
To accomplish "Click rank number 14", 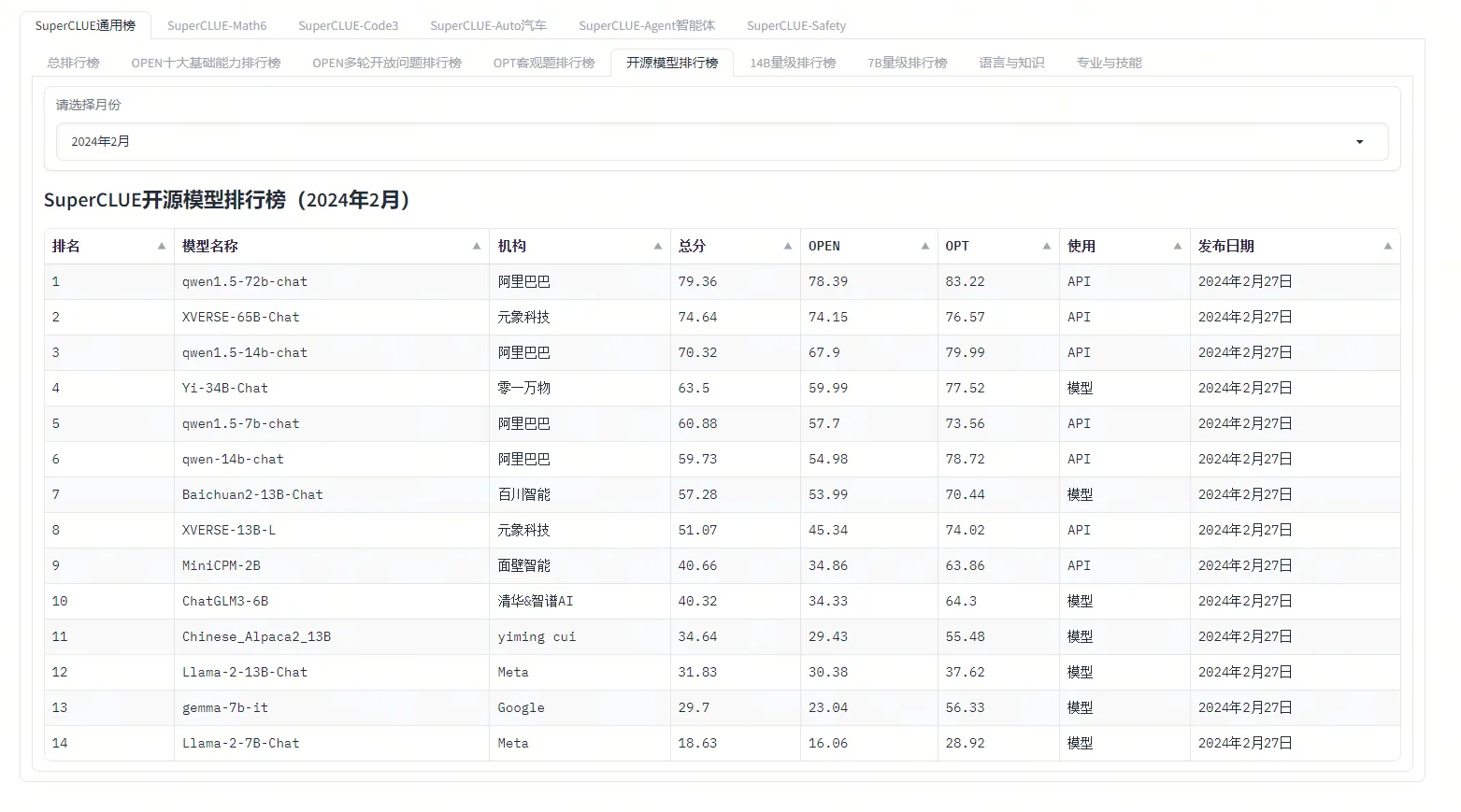I will click(60, 743).
